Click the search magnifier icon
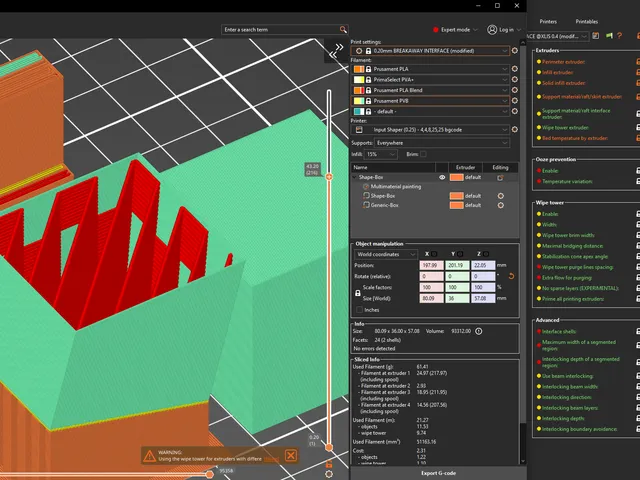The height and width of the screenshot is (480, 640). coord(343,29)
